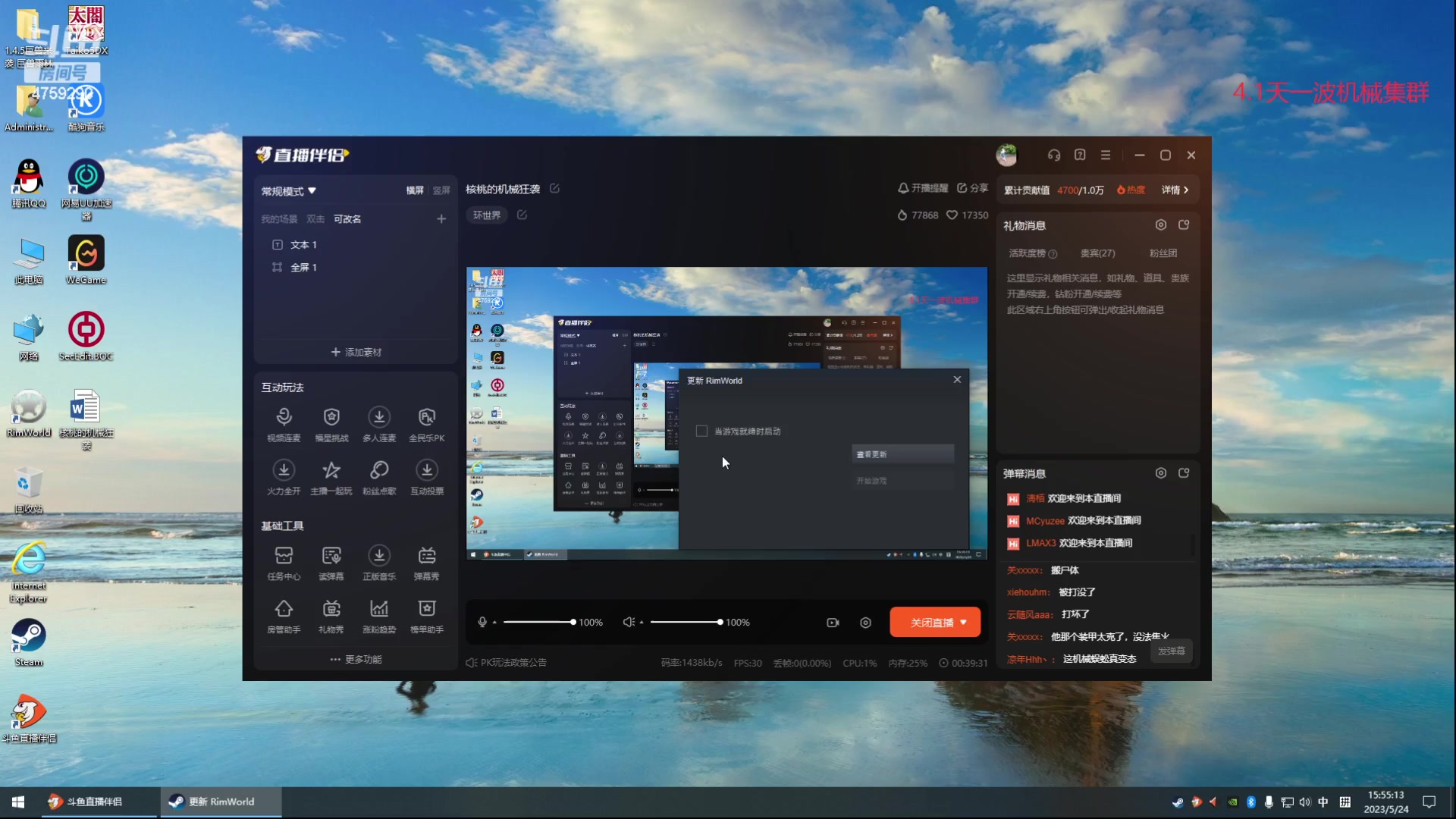1456x819 pixels.
Task: Open notification center in taskbar
Action: click(1429, 802)
